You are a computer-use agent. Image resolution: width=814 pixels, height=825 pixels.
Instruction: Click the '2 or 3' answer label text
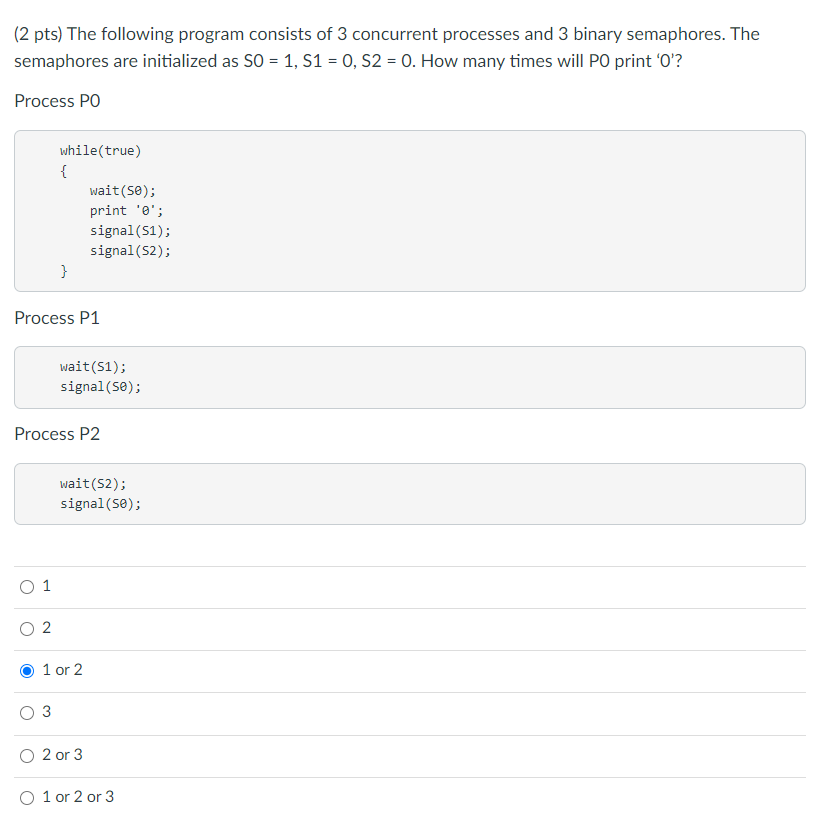[x=62, y=754]
